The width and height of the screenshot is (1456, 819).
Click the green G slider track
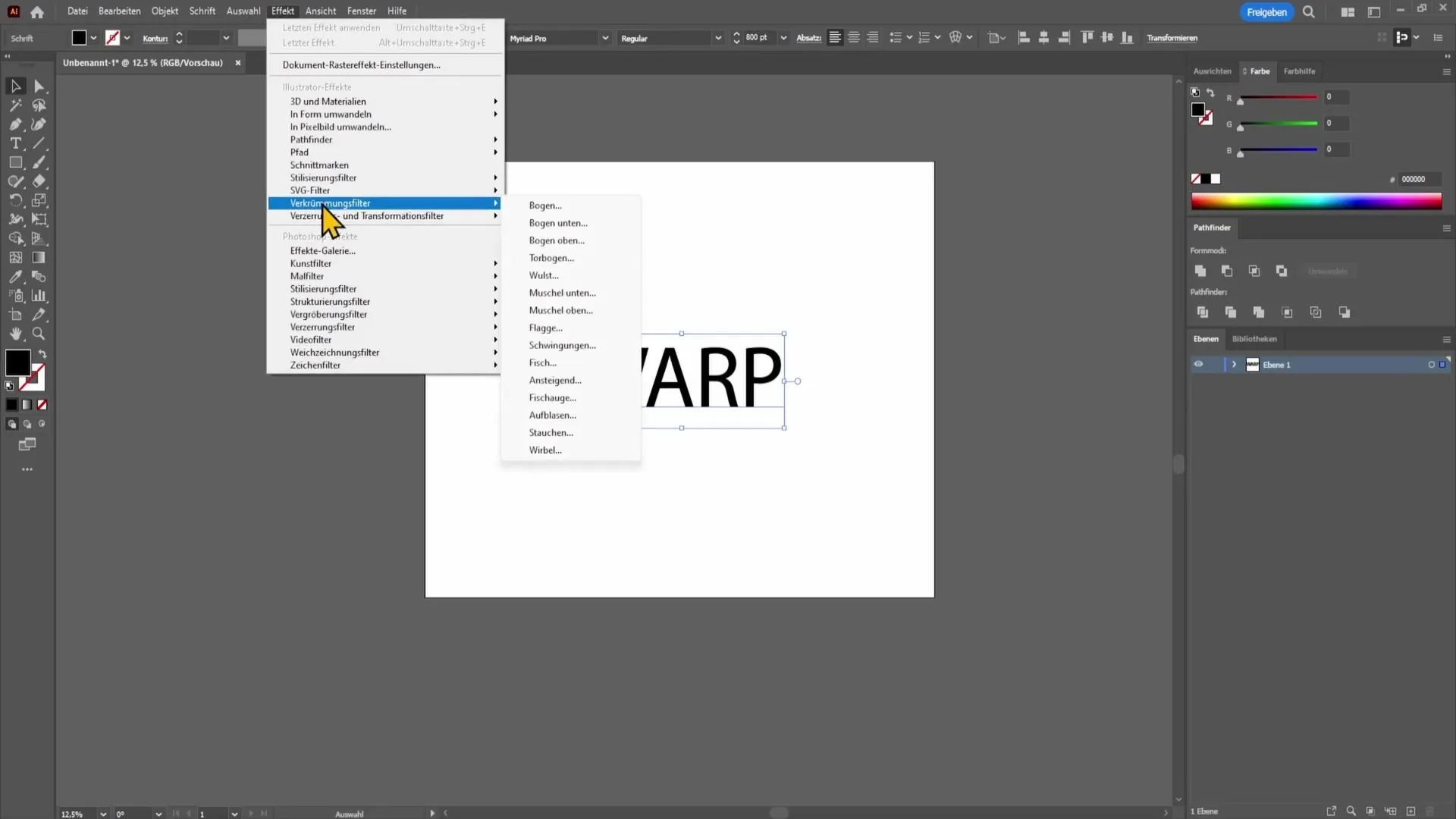(x=1279, y=124)
